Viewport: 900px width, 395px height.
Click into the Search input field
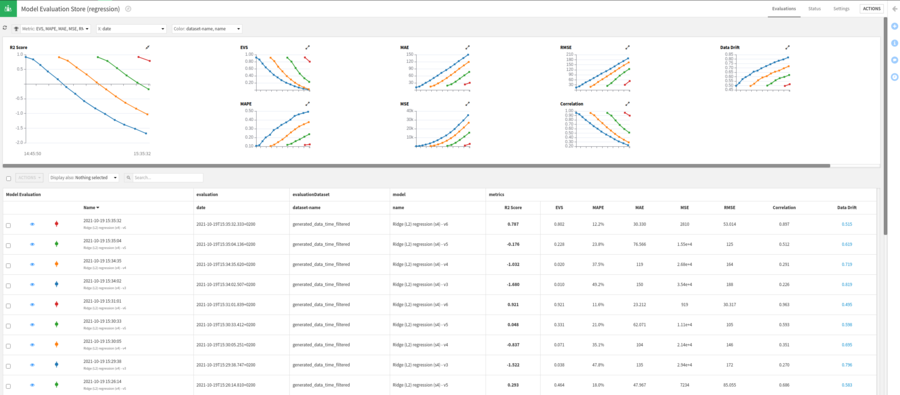point(168,178)
